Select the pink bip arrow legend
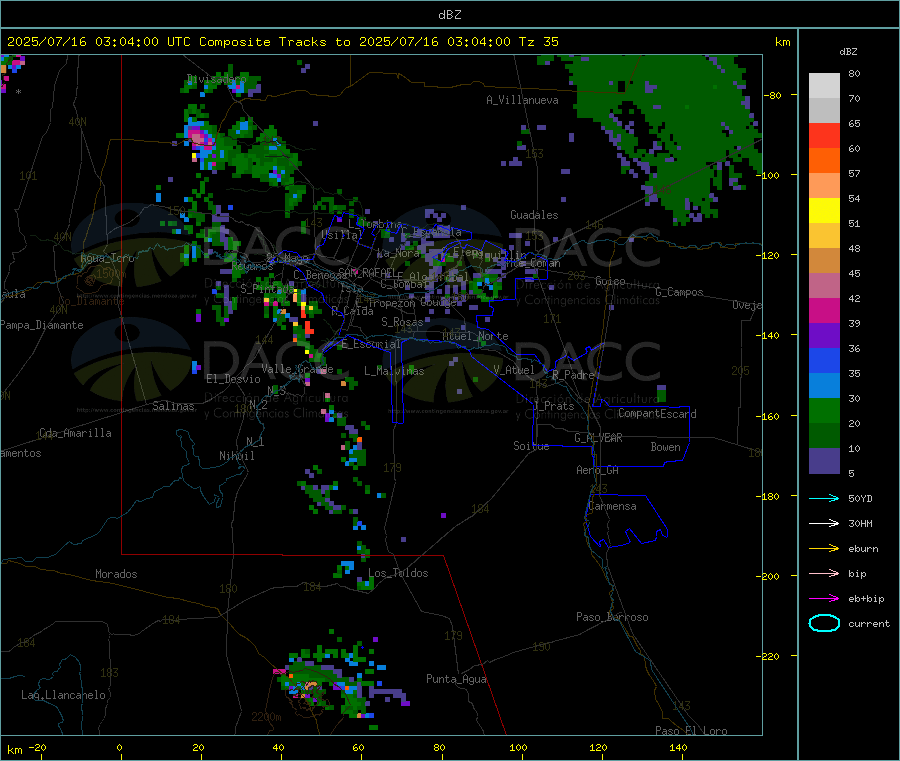The width and height of the screenshot is (900, 761). tap(824, 573)
